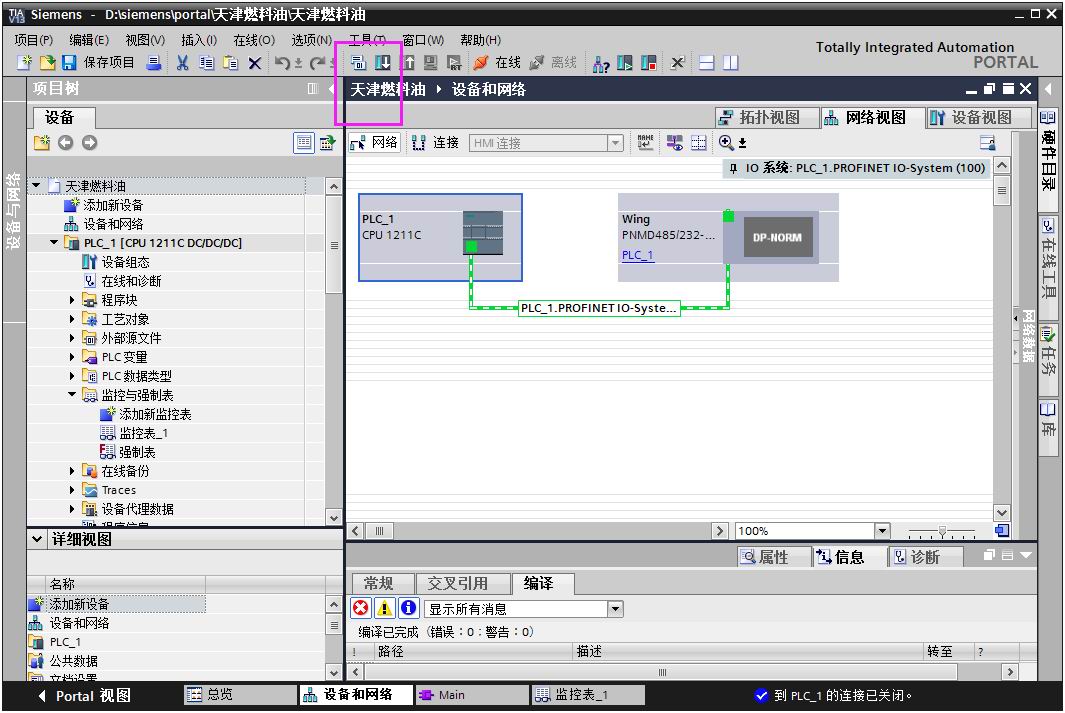Viewport: 1065px width, 713px height.
Task: Click the Cut scissors icon
Action: point(182,63)
